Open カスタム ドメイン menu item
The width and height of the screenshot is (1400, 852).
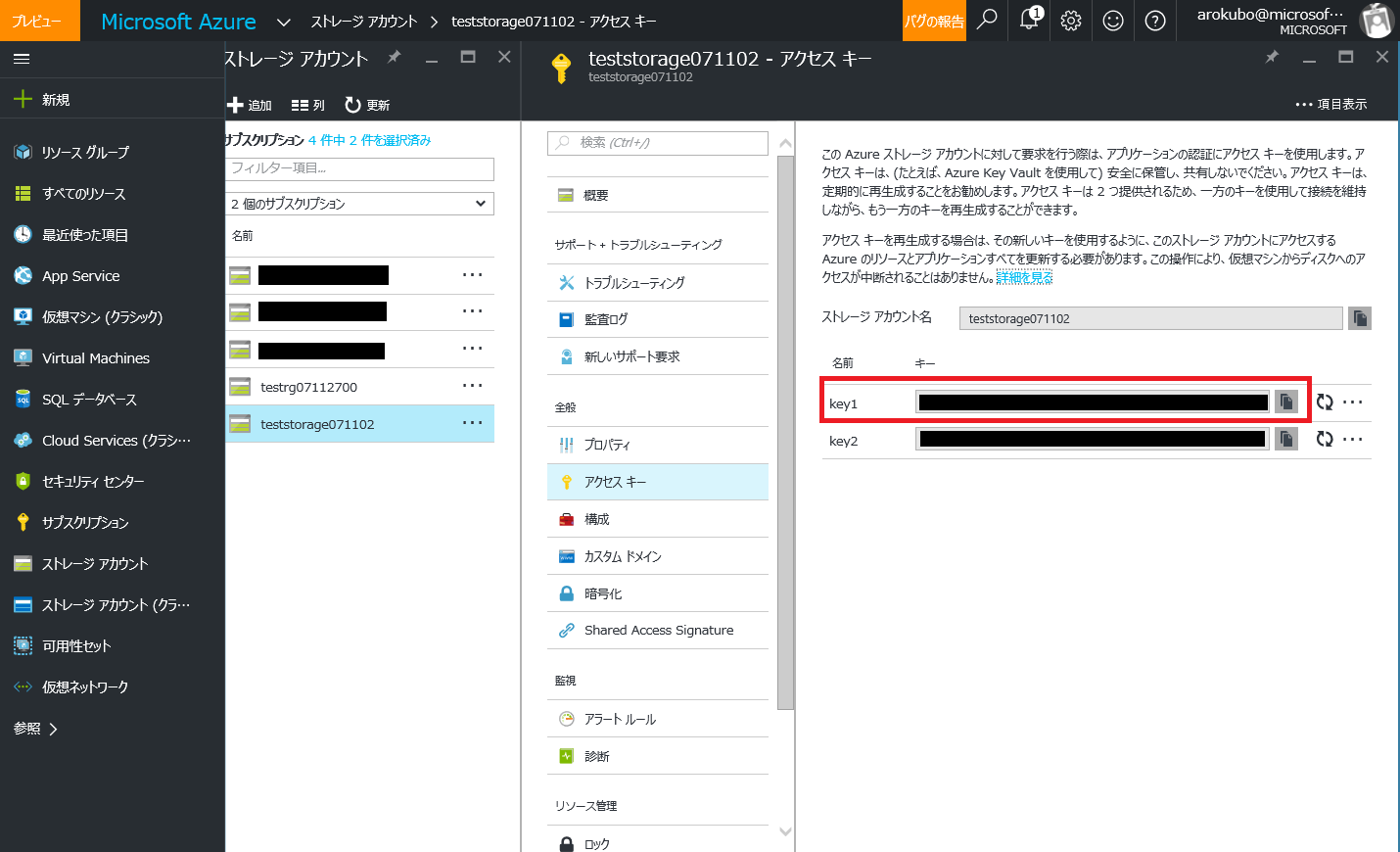[658, 556]
